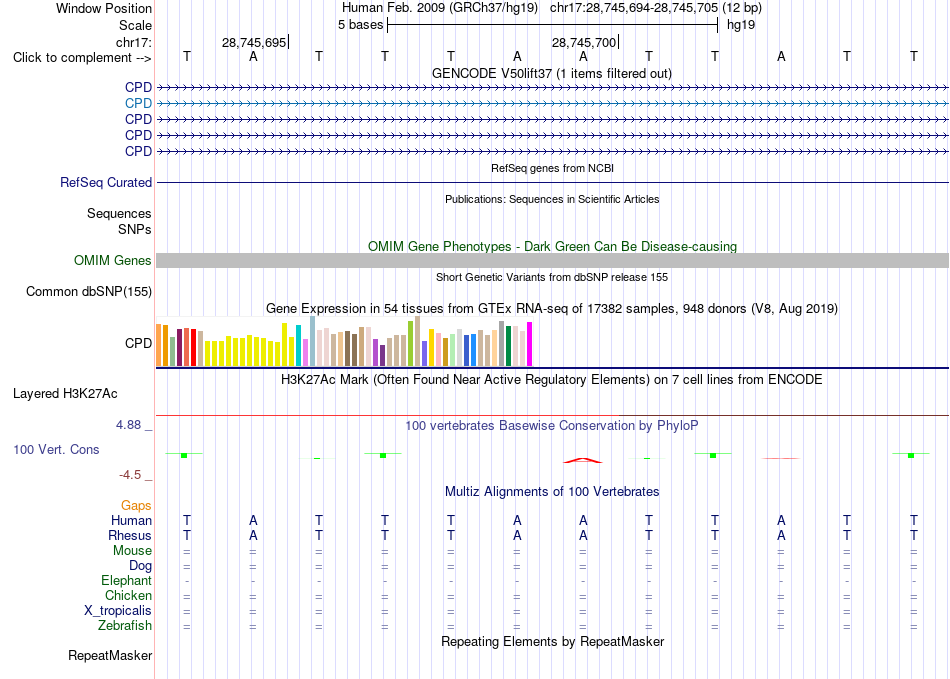This screenshot has height=679, width=950.
Task: Click the RefSeq Curated intron line
Action: tap(552, 182)
